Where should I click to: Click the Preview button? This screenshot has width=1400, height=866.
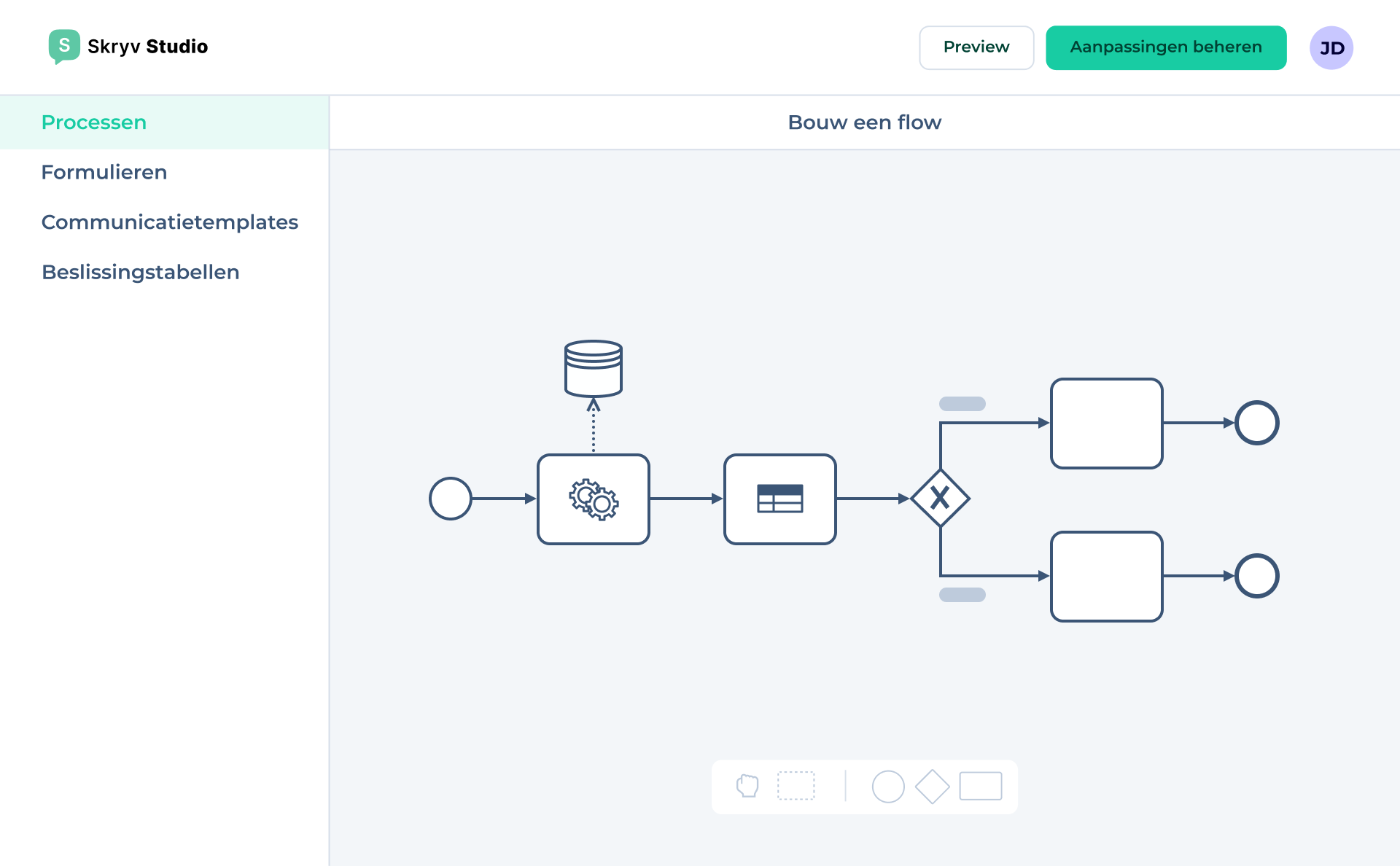point(976,47)
